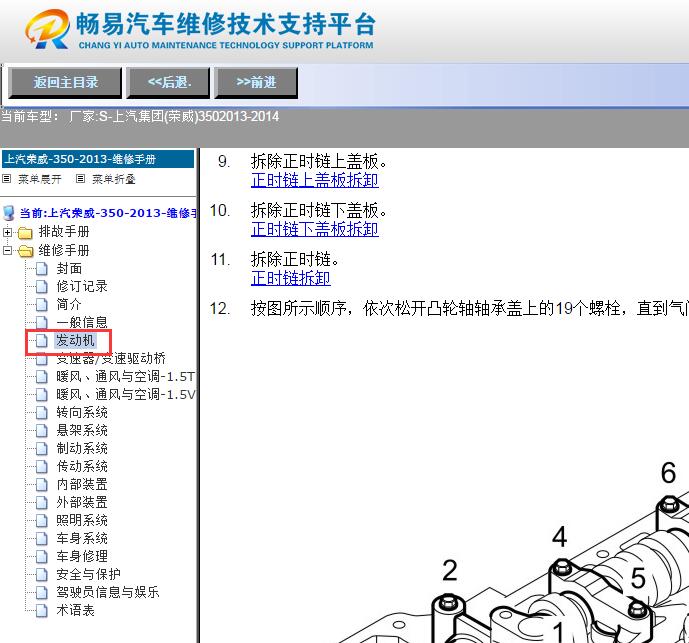This screenshot has height=643, width=689.
Task: Open 暖风、通风与空调-1.5V entry
Action: point(125,395)
